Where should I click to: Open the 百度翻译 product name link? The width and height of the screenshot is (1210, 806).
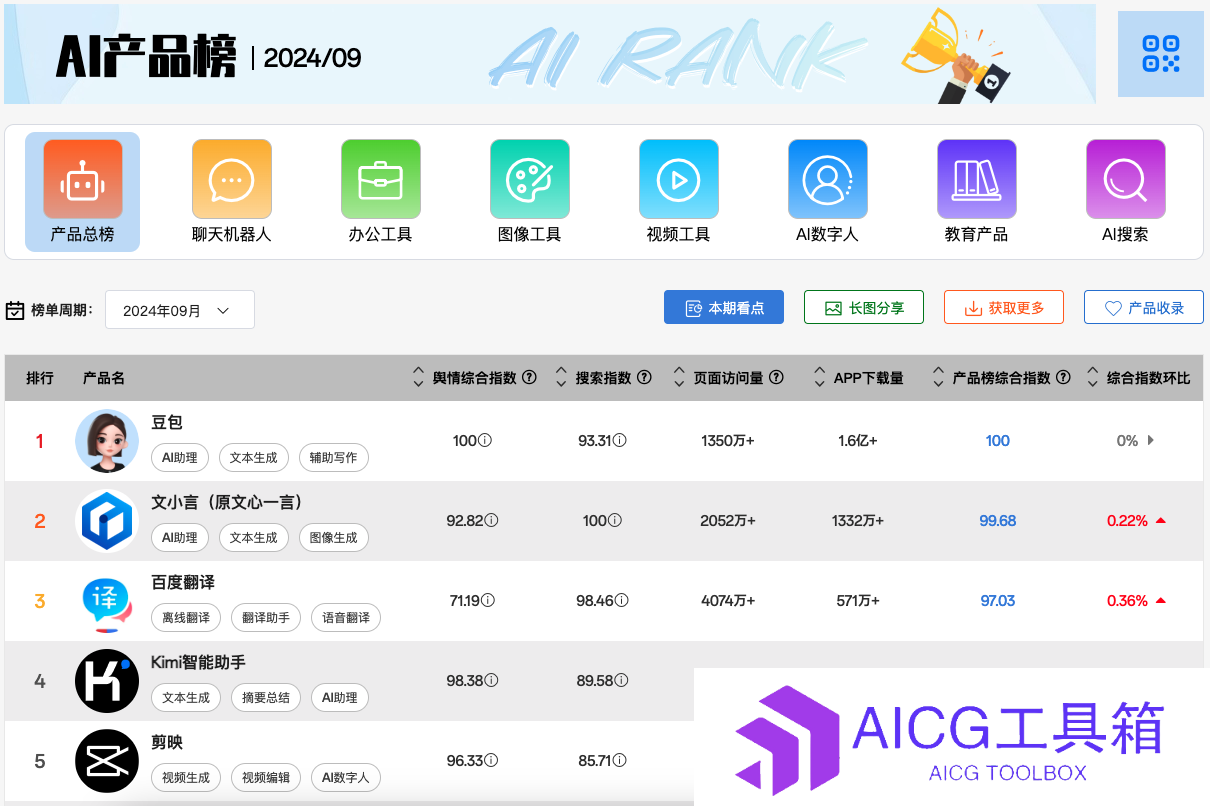pos(183,583)
